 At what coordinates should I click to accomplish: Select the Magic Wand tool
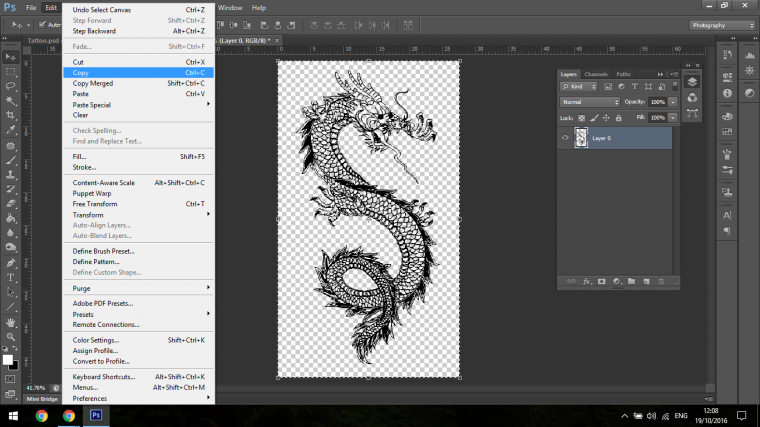pyautogui.click(x=10, y=101)
